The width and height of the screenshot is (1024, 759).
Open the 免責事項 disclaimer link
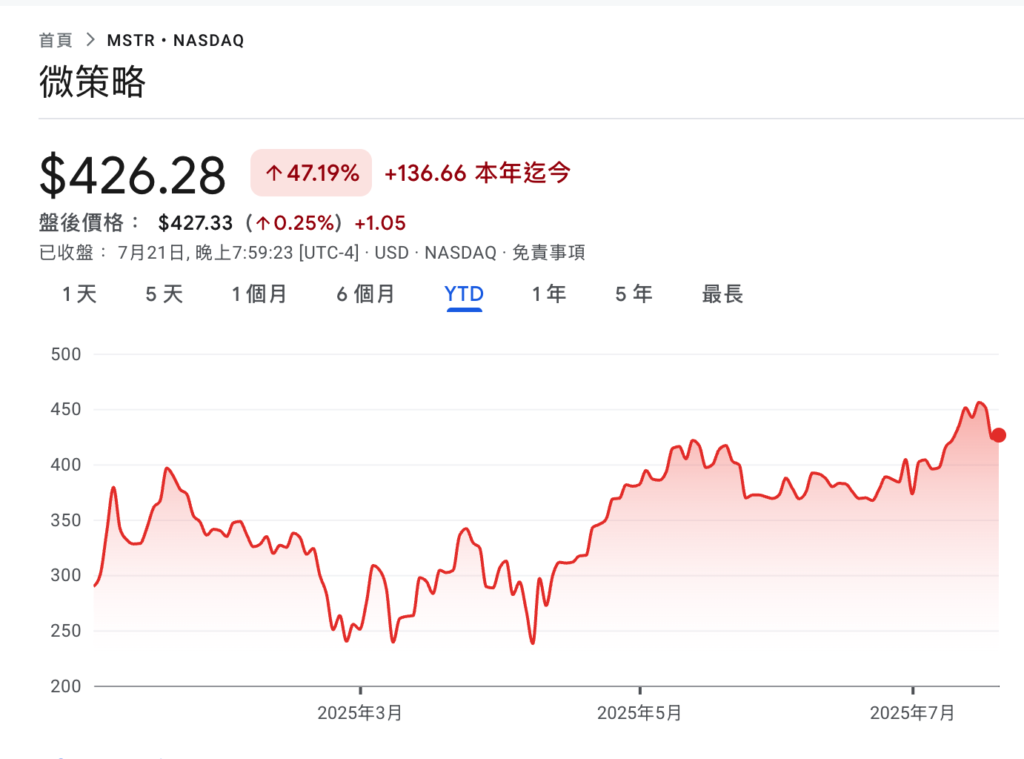[550, 252]
